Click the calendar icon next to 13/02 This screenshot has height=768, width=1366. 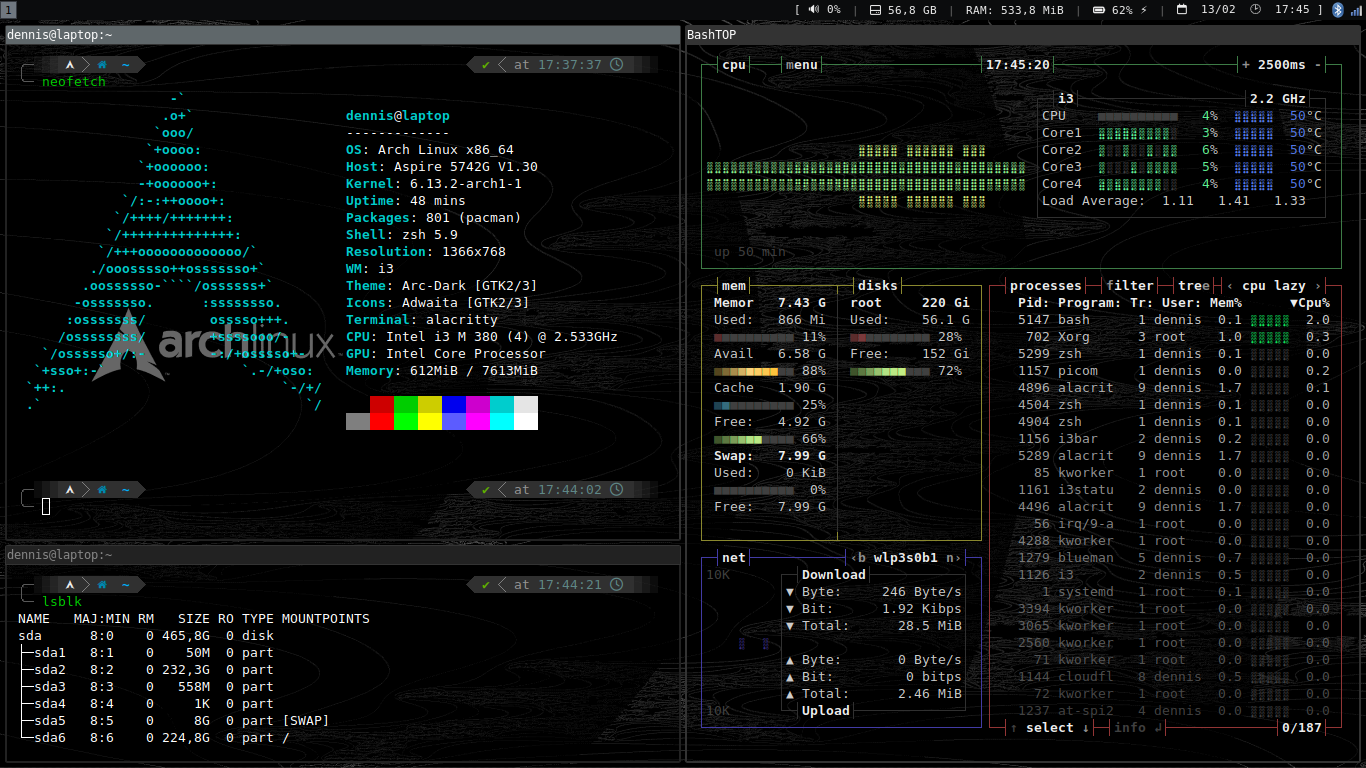pos(1182,9)
